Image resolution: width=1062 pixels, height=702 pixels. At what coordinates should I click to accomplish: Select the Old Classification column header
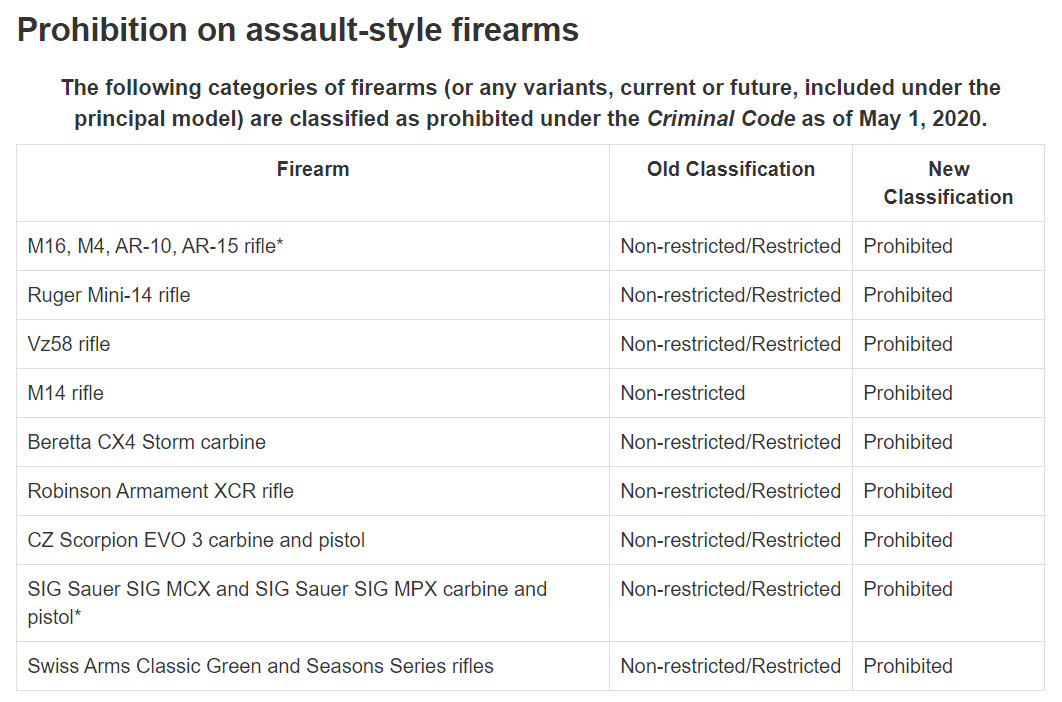pos(731,169)
